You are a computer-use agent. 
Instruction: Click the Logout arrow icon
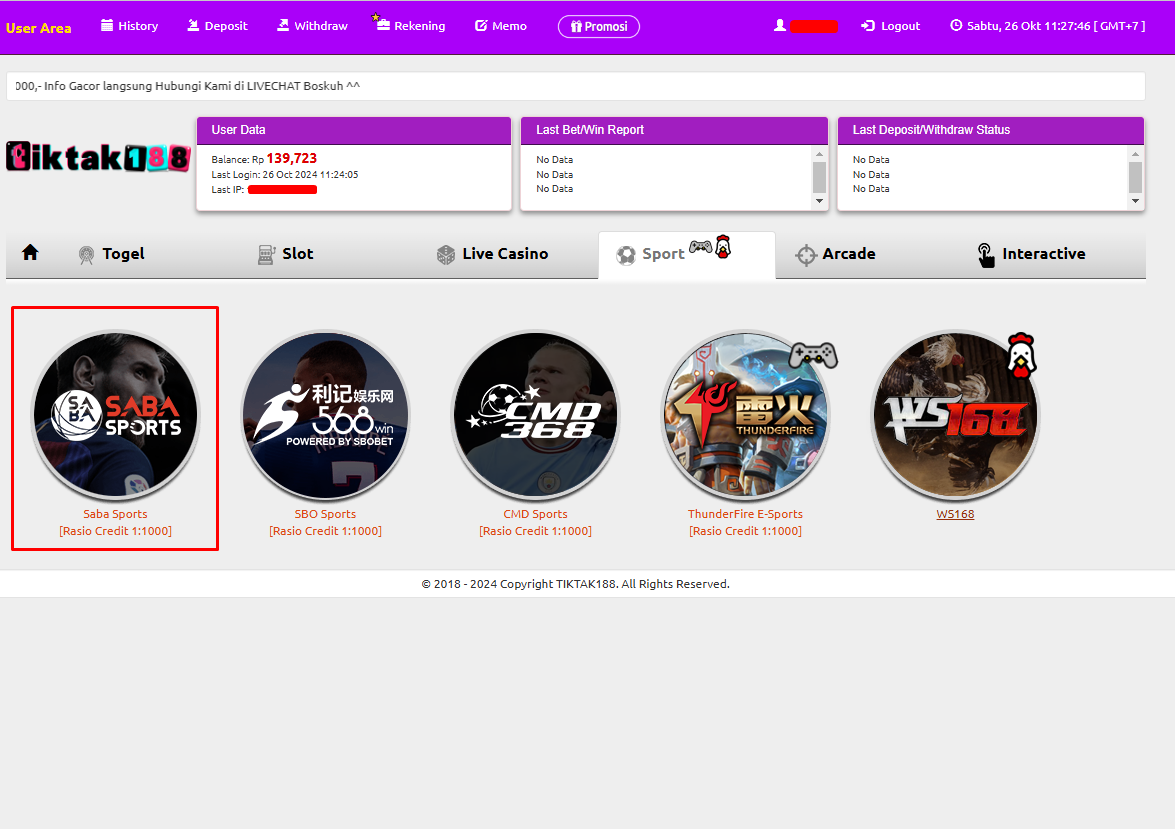[x=868, y=25]
